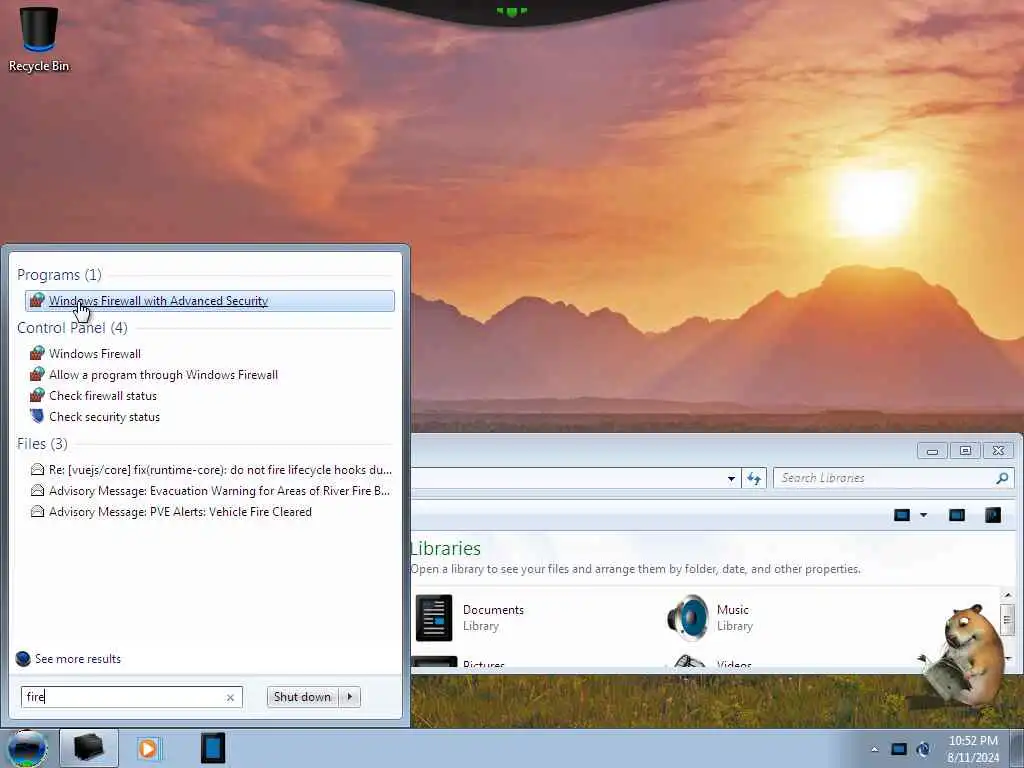Show hidden tray icons arrow

[x=874, y=749]
